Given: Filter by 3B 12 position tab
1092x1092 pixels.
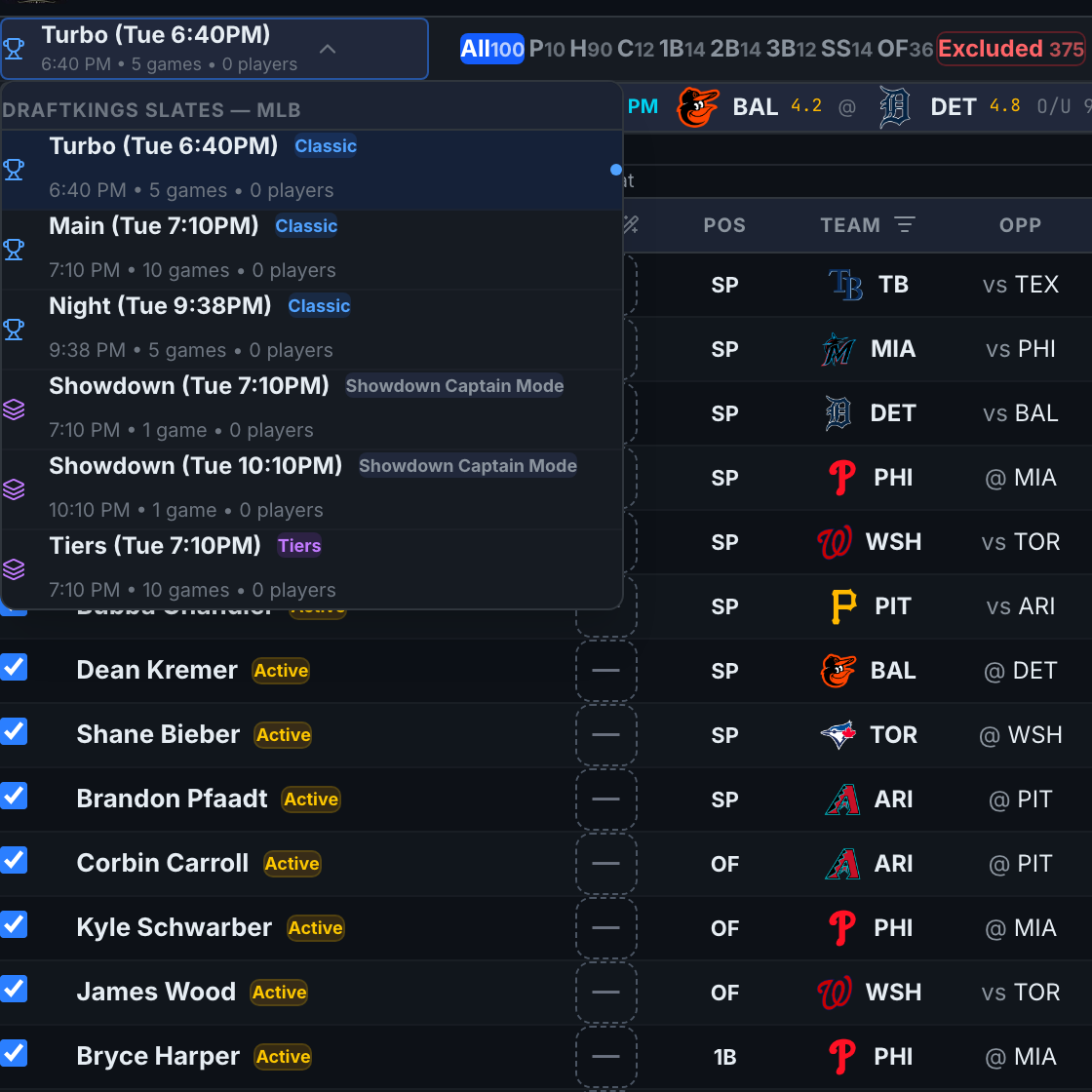Looking at the screenshot, I should (x=791, y=49).
